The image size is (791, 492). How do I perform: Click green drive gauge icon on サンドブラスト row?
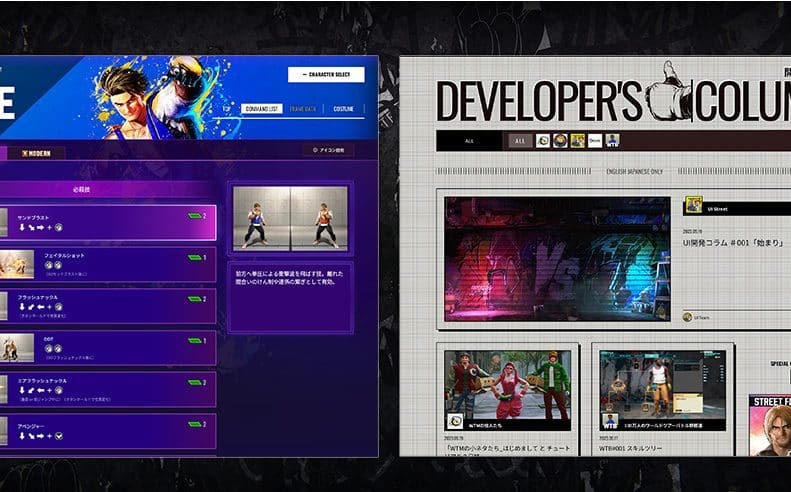[195, 216]
